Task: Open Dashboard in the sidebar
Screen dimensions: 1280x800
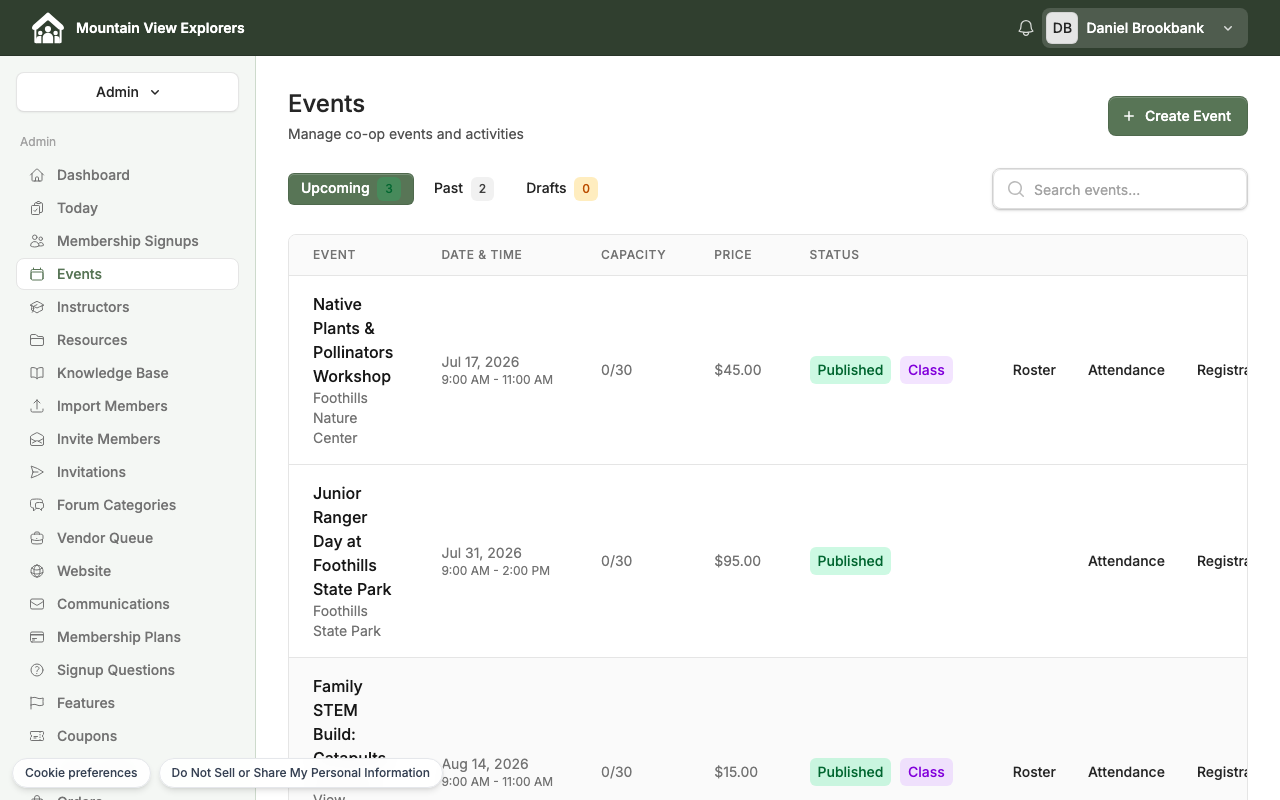Action: coord(127,175)
